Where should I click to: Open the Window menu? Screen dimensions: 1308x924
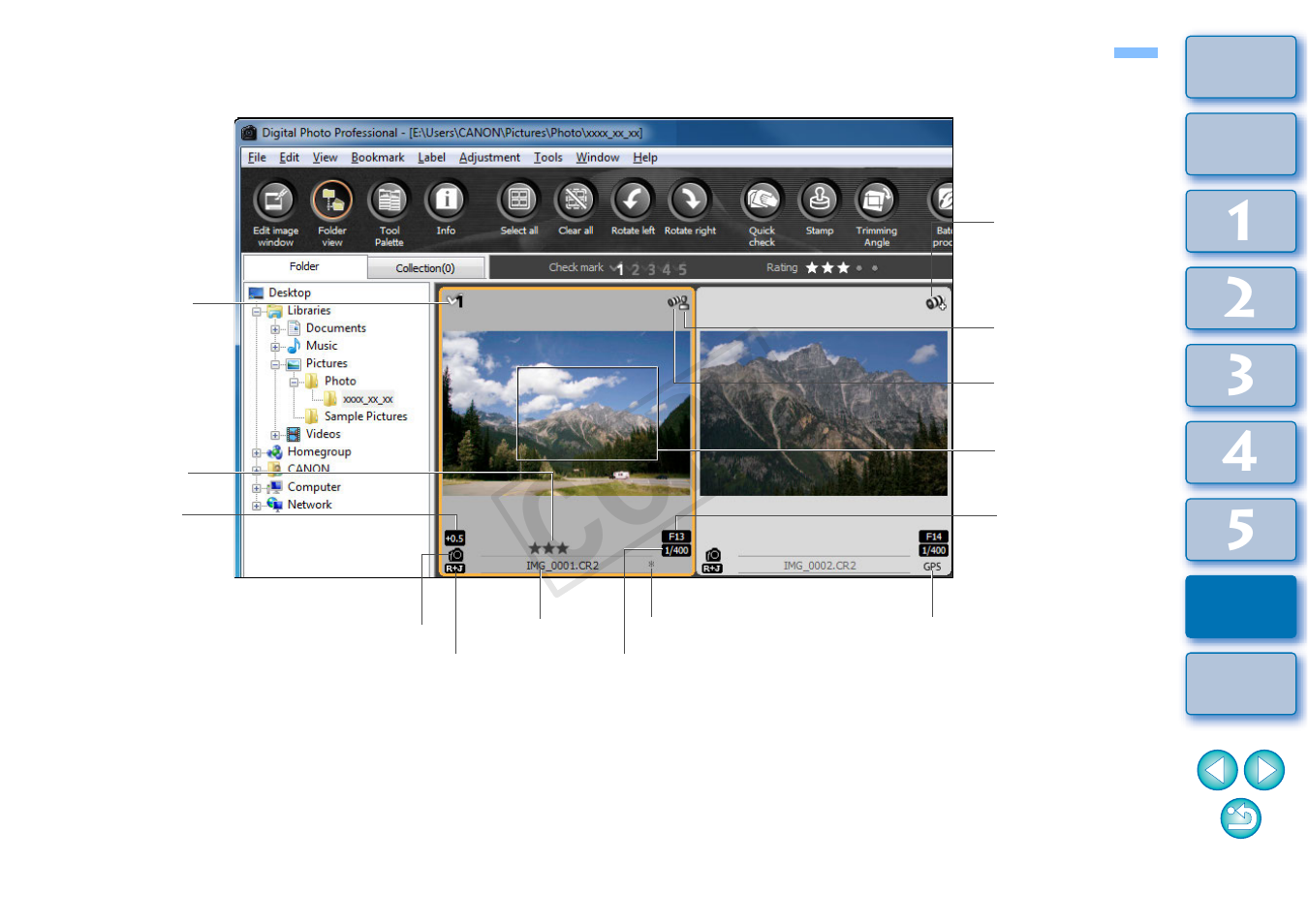pyautogui.click(x=598, y=158)
